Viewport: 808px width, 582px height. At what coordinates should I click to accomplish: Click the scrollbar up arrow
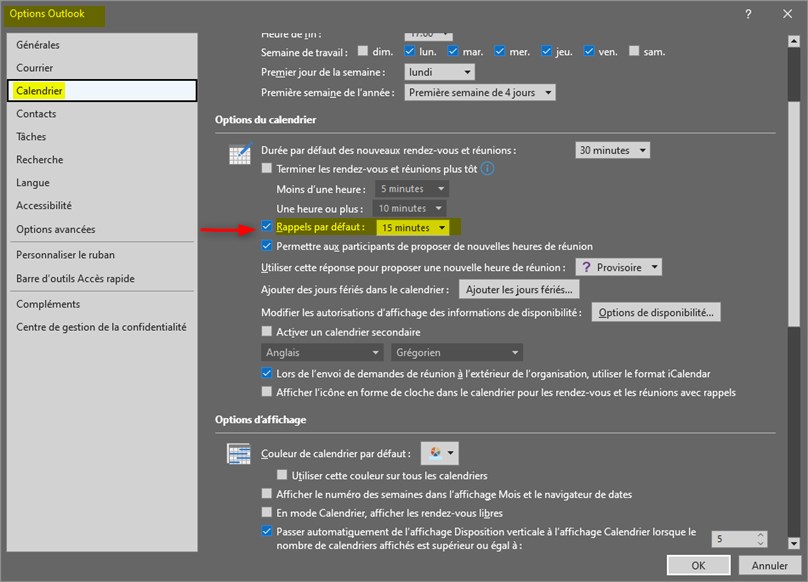(x=794, y=41)
